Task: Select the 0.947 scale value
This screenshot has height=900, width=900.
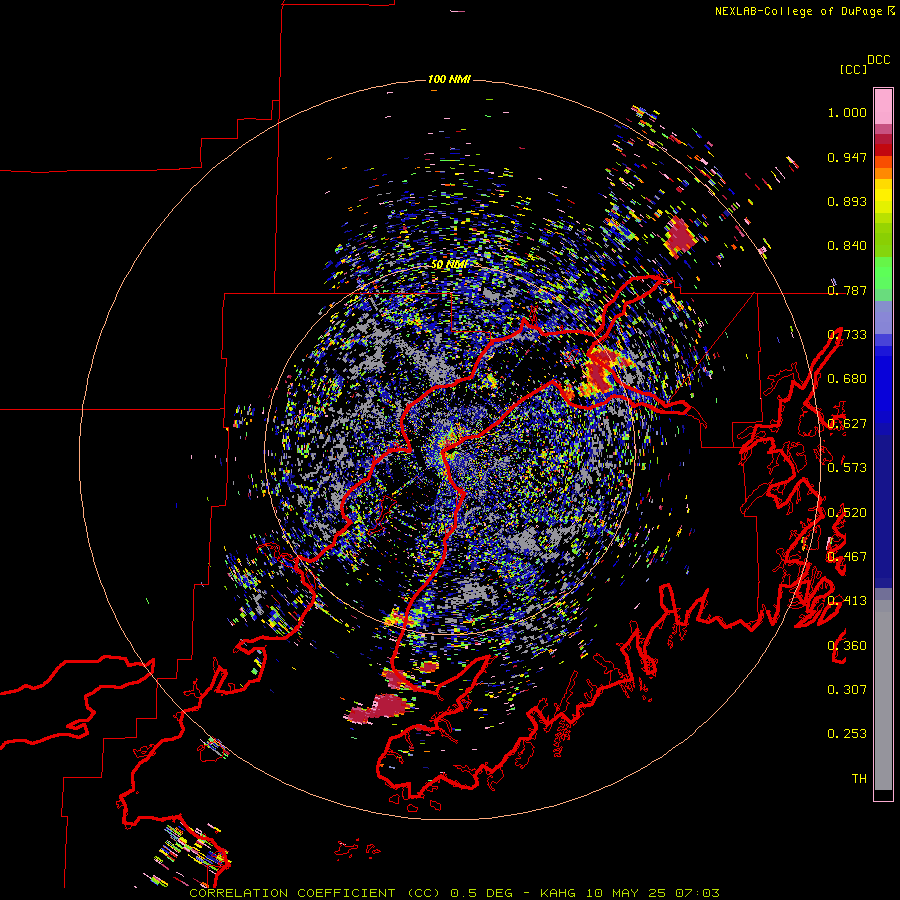Action: (x=847, y=157)
